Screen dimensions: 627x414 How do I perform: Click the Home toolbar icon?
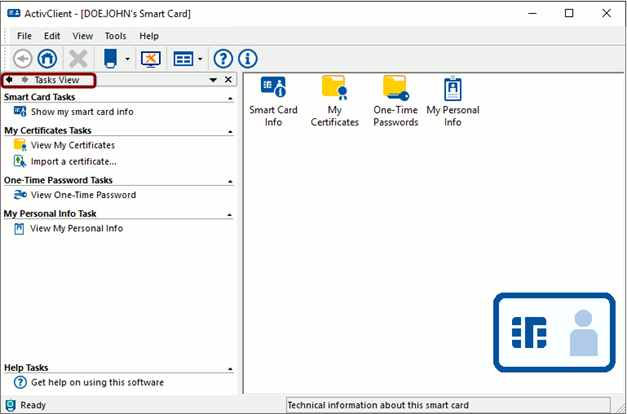(x=46, y=59)
